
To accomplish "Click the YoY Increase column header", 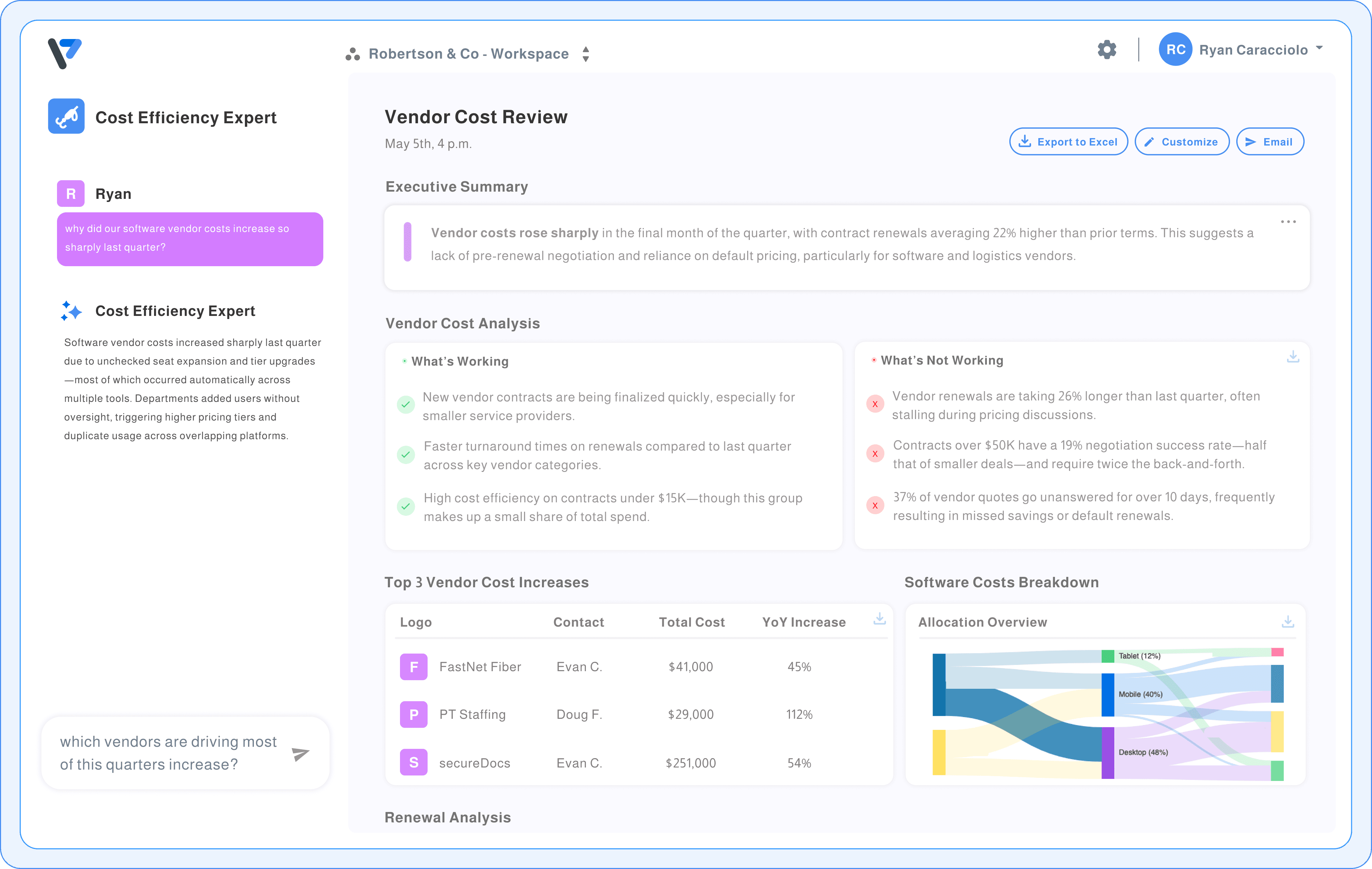I will point(804,622).
